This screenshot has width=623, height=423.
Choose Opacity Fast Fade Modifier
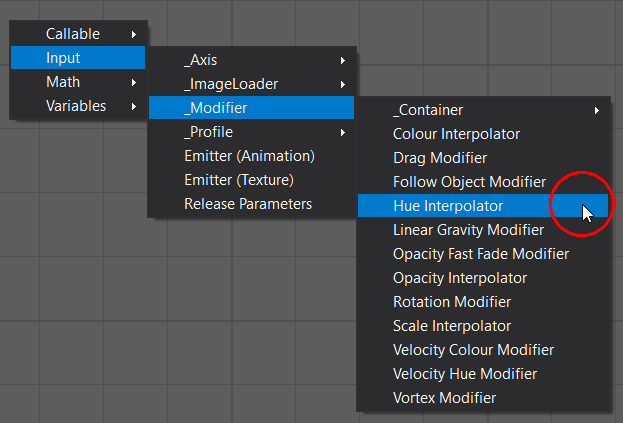[x=481, y=254]
